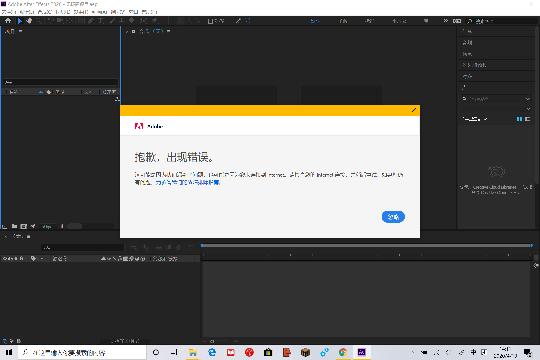Show hidden system tray icons
This screenshot has width=540, height=360.
(413, 352)
